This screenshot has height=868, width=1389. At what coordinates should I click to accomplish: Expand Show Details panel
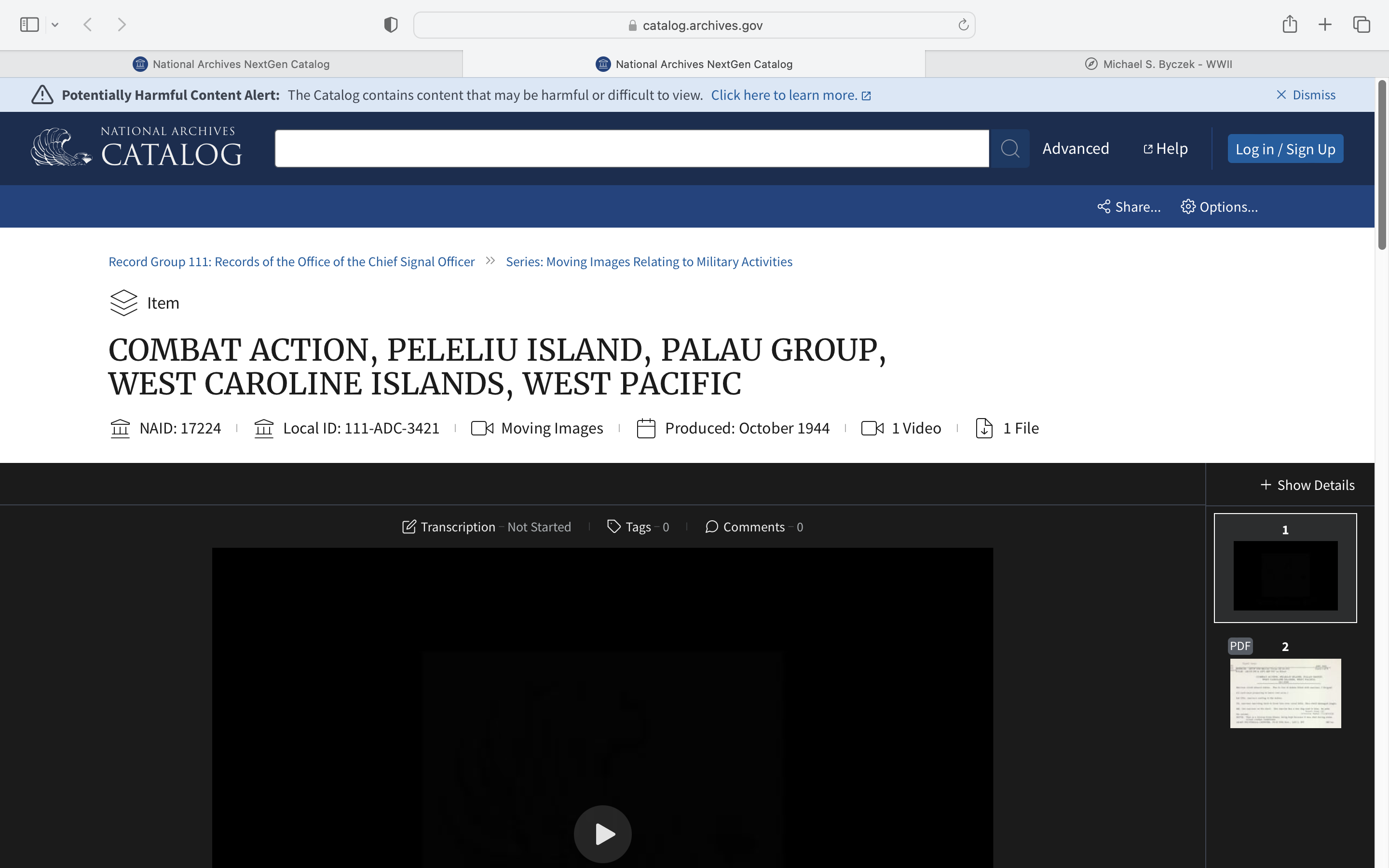[x=1307, y=485]
